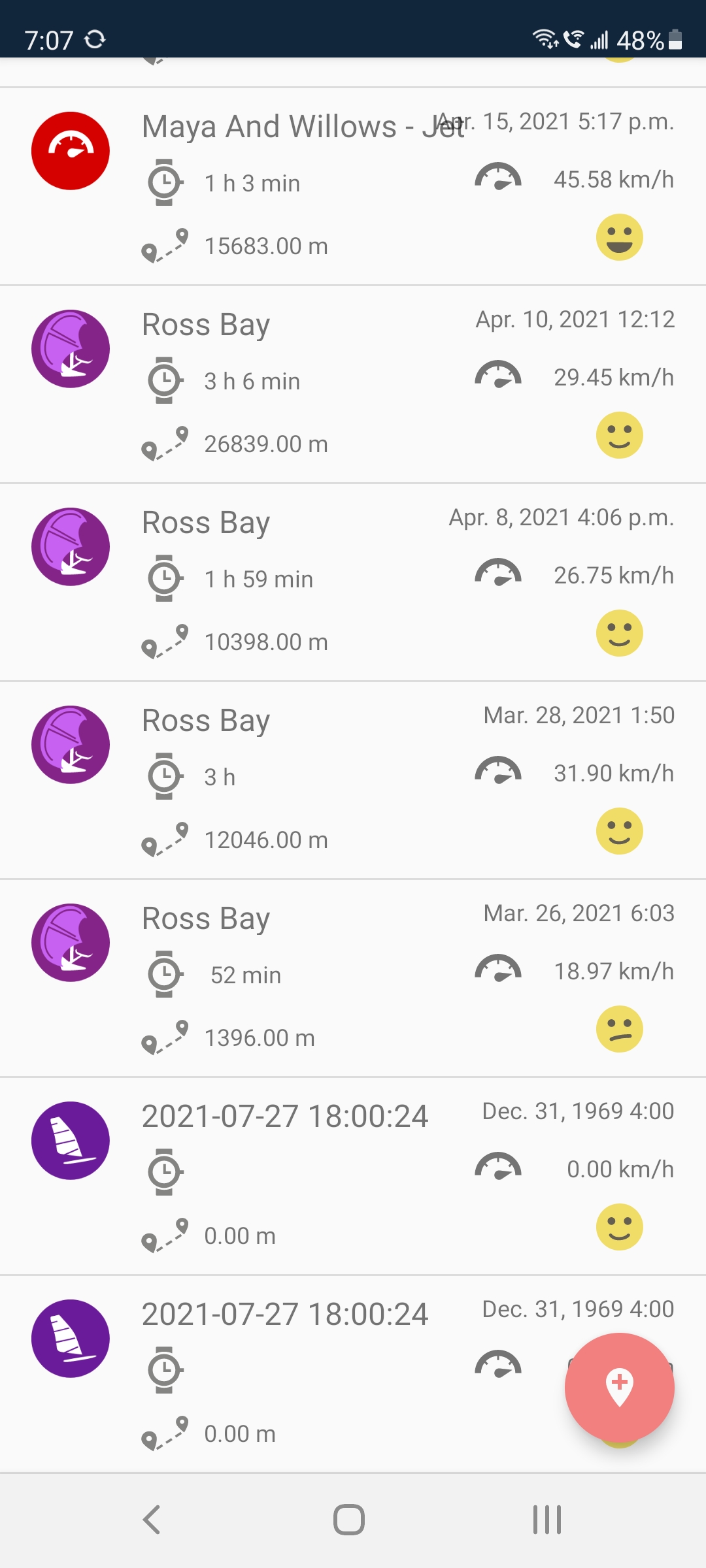This screenshot has width=706, height=1568.
Task: Open the Maya And Willows - Jet session
Action: pyautogui.click(x=301, y=127)
